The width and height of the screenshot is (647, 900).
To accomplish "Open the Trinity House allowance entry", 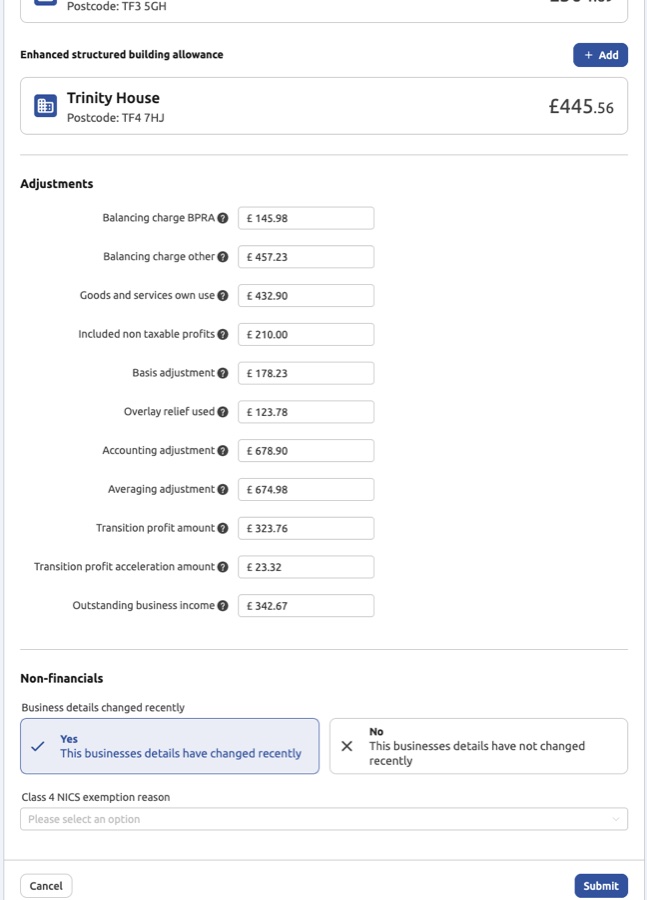I will [324, 106].
